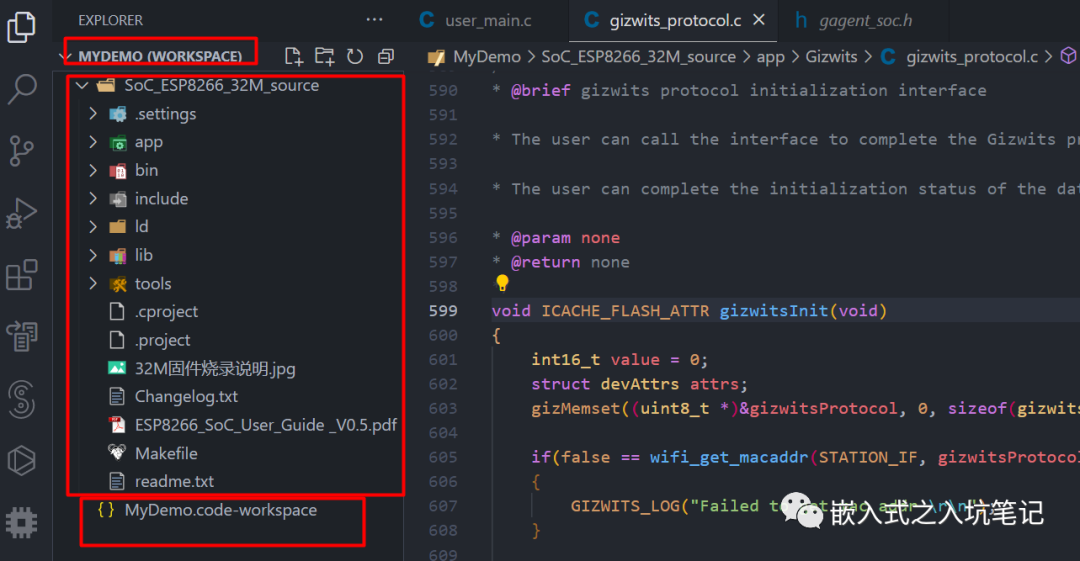Expand the lib folder
Viewport: 1080px width, 561px height.
coord(143,256)
